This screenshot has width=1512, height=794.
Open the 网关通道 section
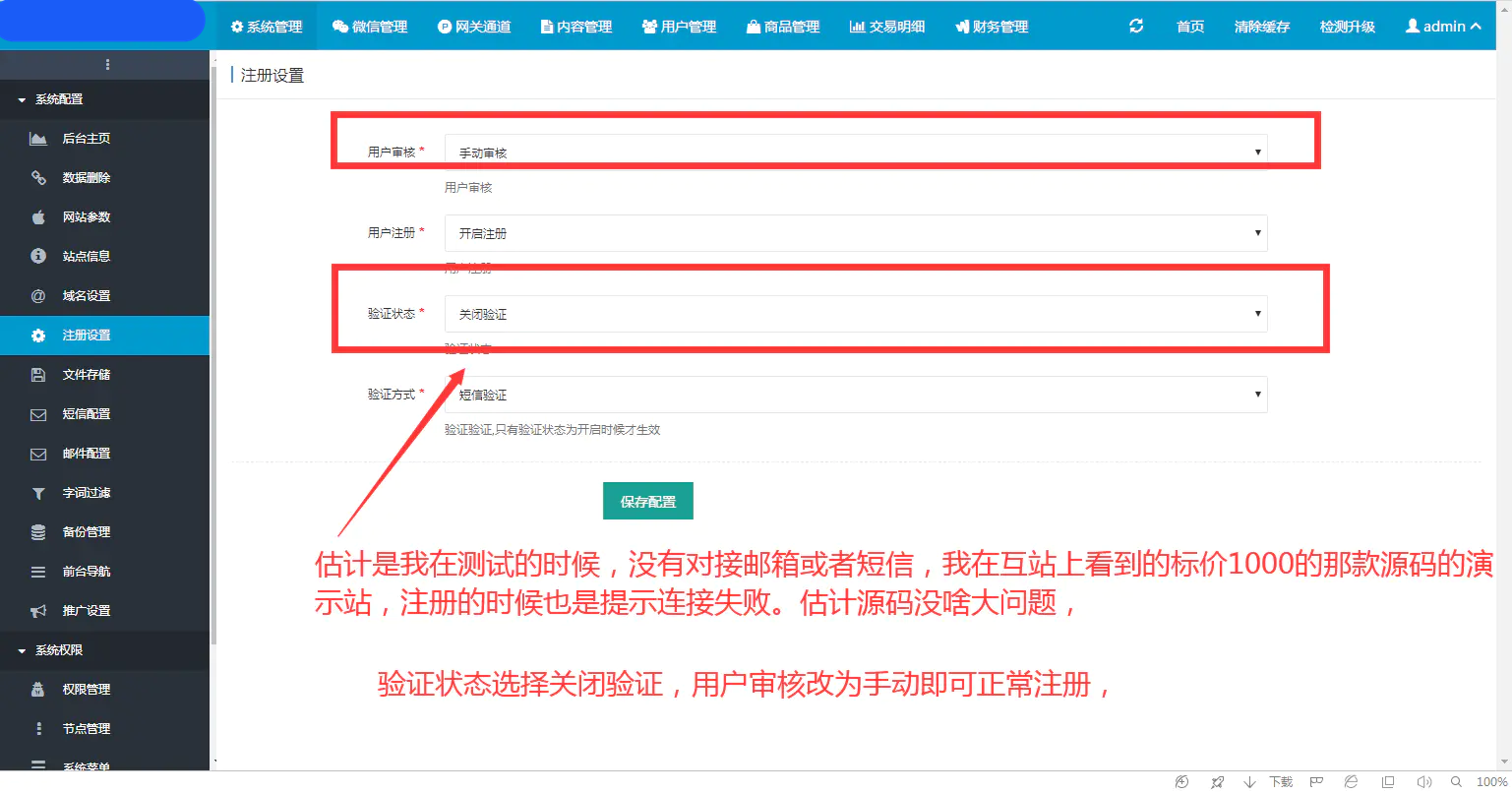tap(473, 27)
